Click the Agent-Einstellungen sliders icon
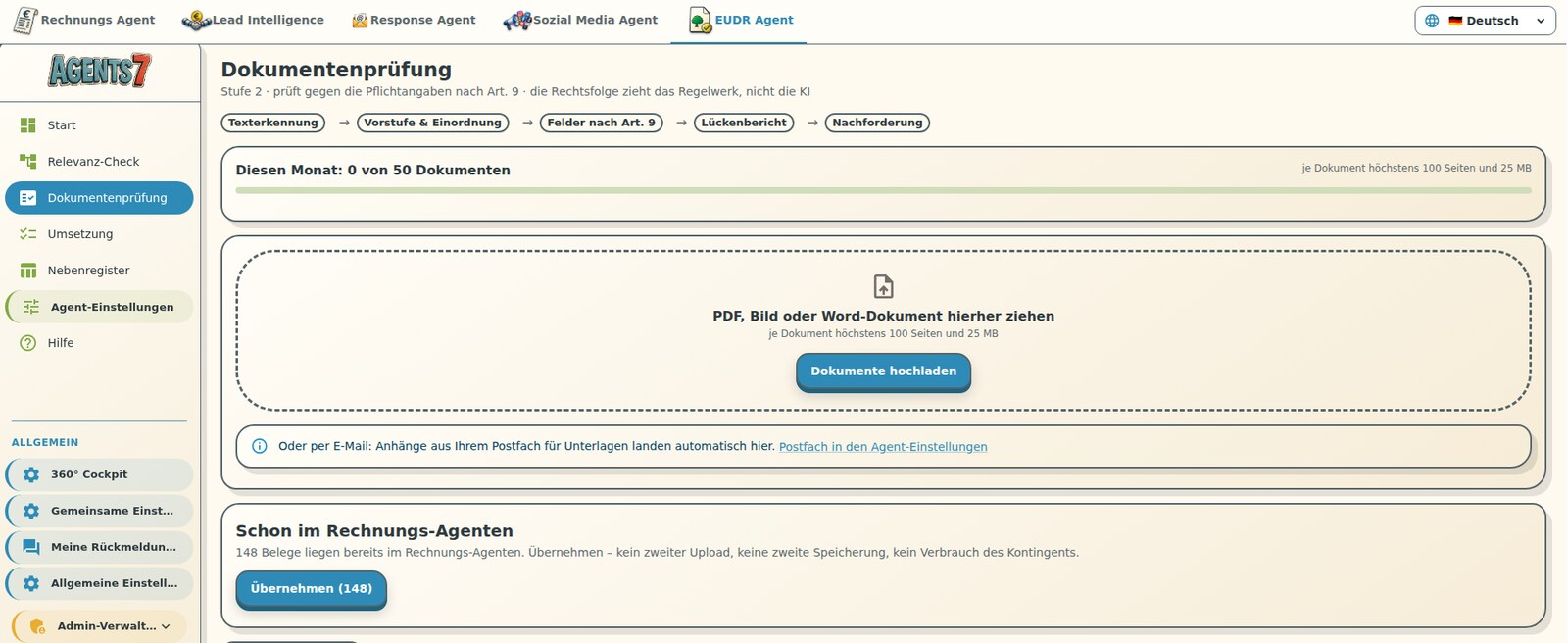 pyautogui.click(x=31, y=307)
